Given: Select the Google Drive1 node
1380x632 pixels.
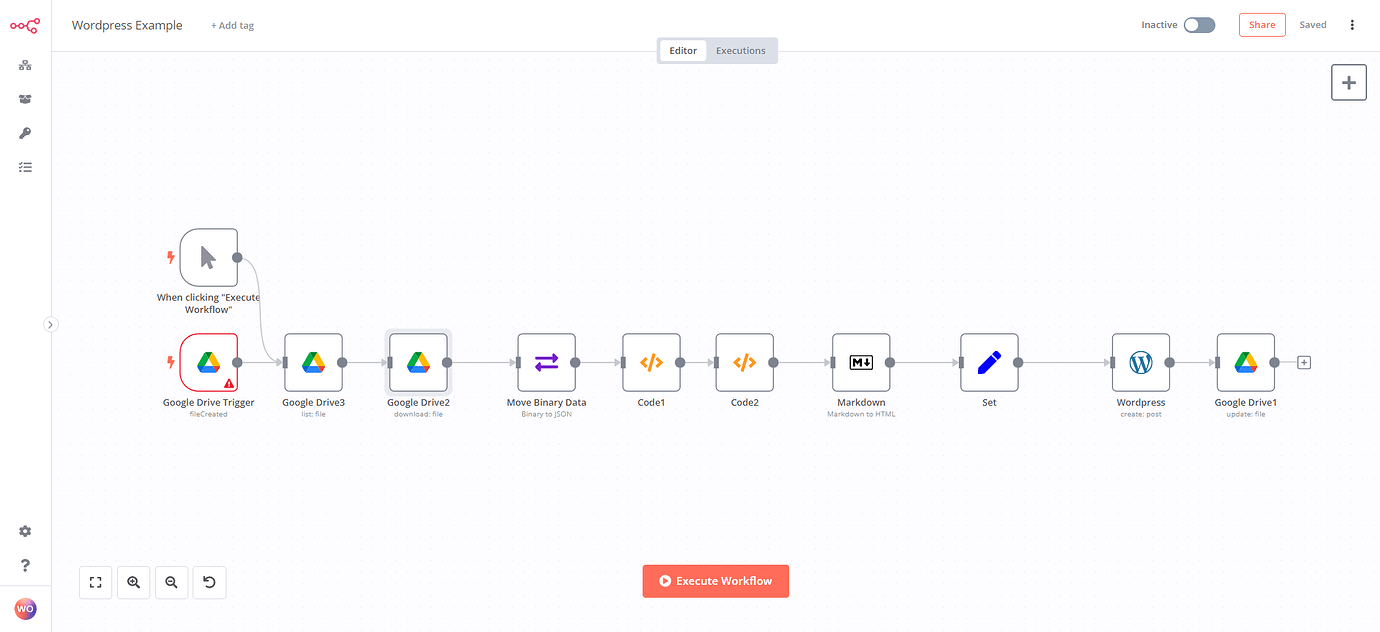Looking at the screenshot, I should pos(1244,362).
